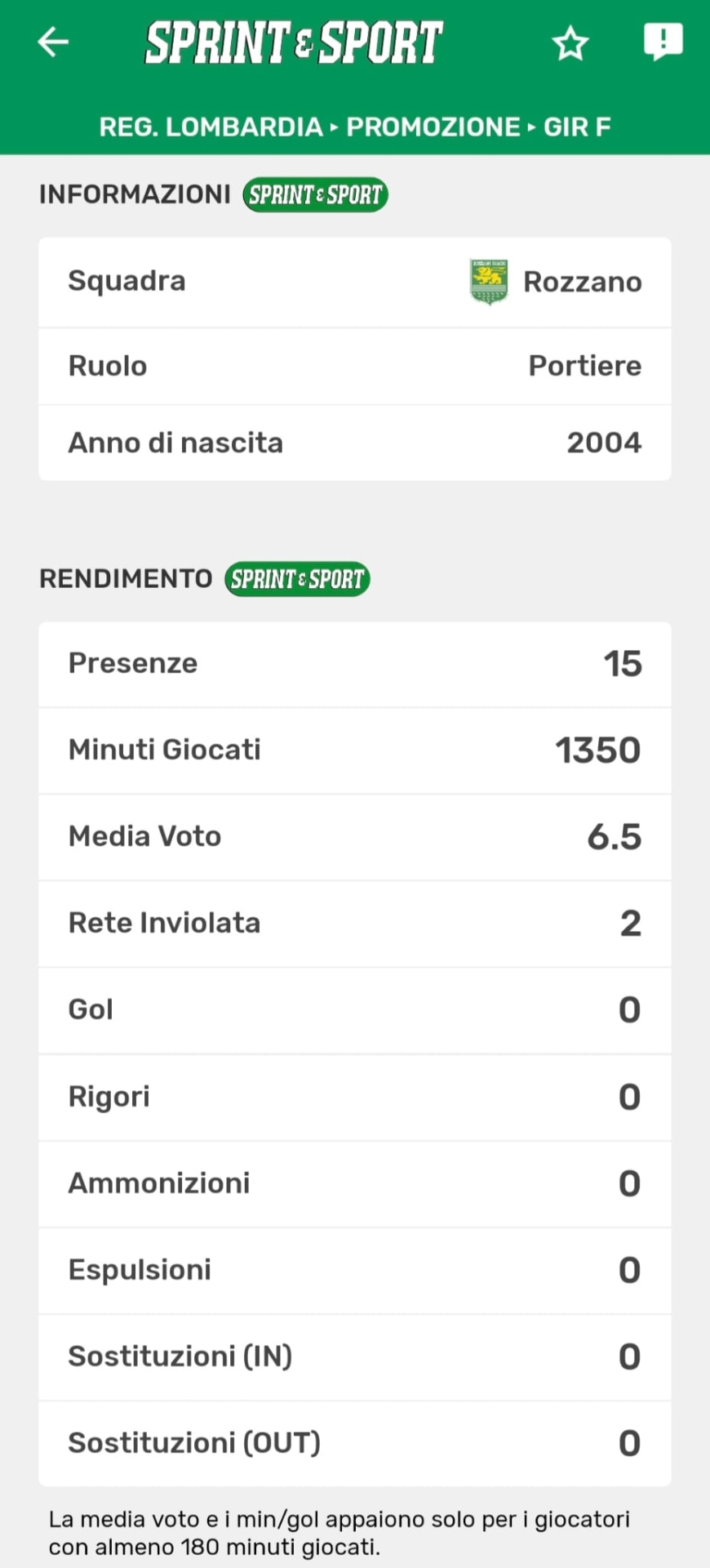The height and width of the screenshot is (1568, 710).
Task: Add player to favorites with star icon
Action: tap(570, 43)
